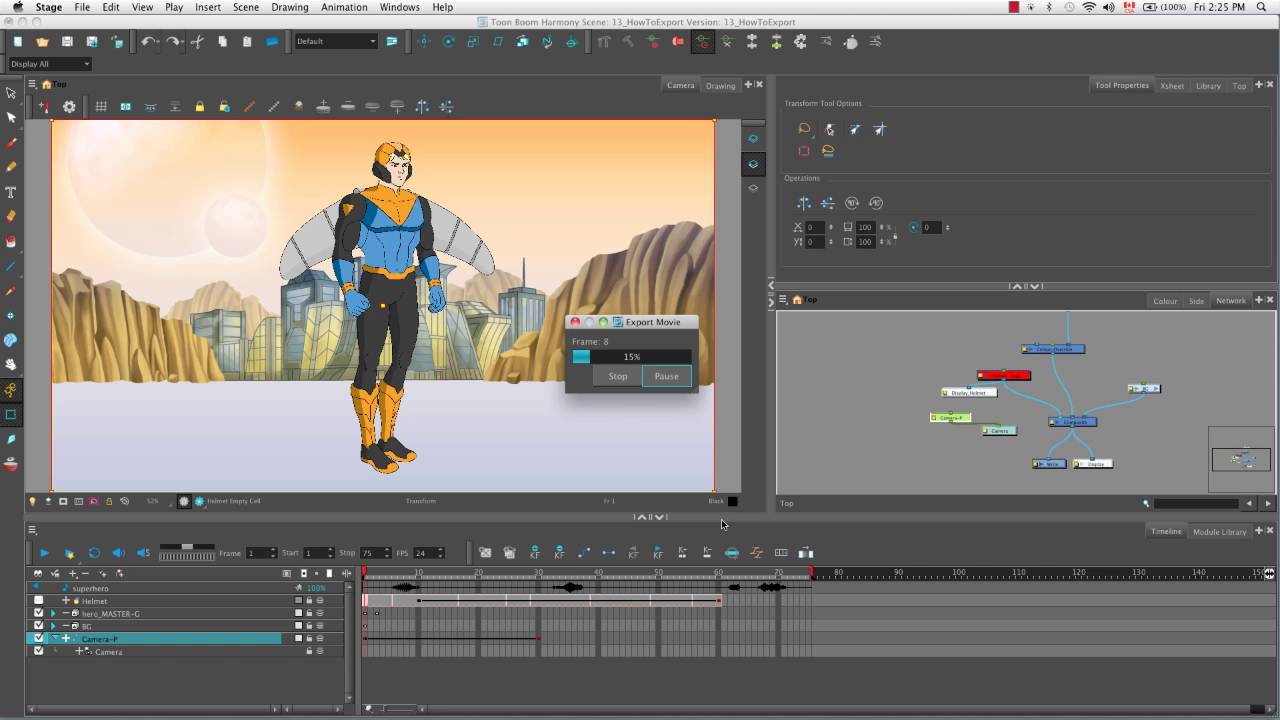Uncheck the Camera layer checkbox

[39, 651]
